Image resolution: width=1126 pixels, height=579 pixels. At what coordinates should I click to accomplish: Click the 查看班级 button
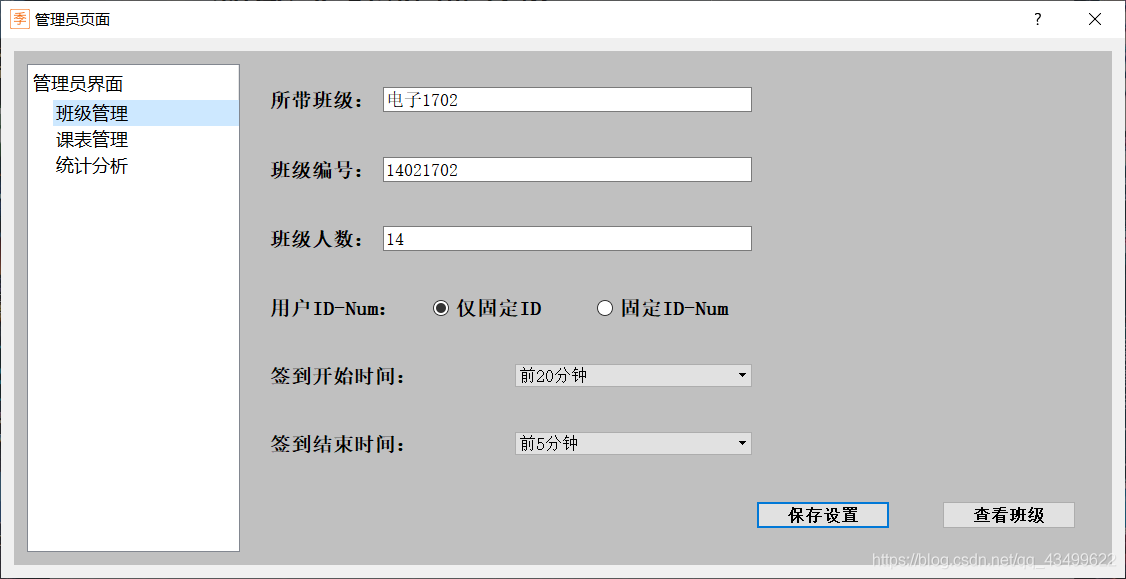click(x=1008, y=515)
